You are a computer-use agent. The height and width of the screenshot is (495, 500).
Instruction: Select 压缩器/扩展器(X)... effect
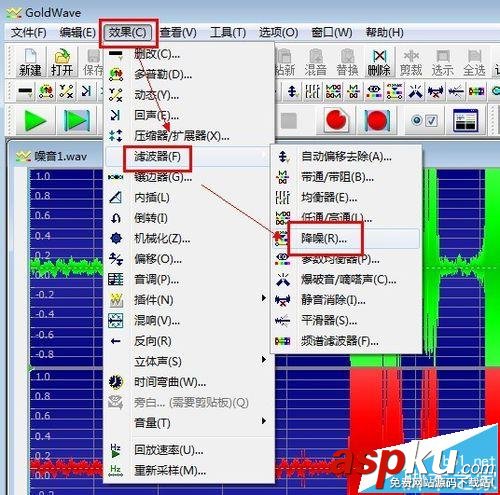point(188,136)
